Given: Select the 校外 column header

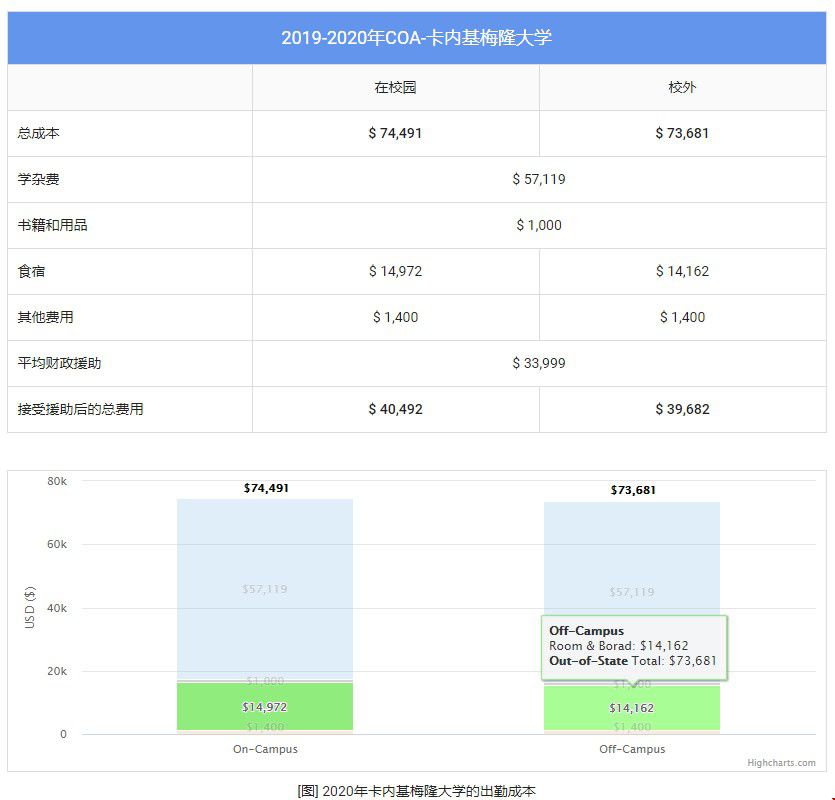Looking at the screenshot, I should (682, 87).
